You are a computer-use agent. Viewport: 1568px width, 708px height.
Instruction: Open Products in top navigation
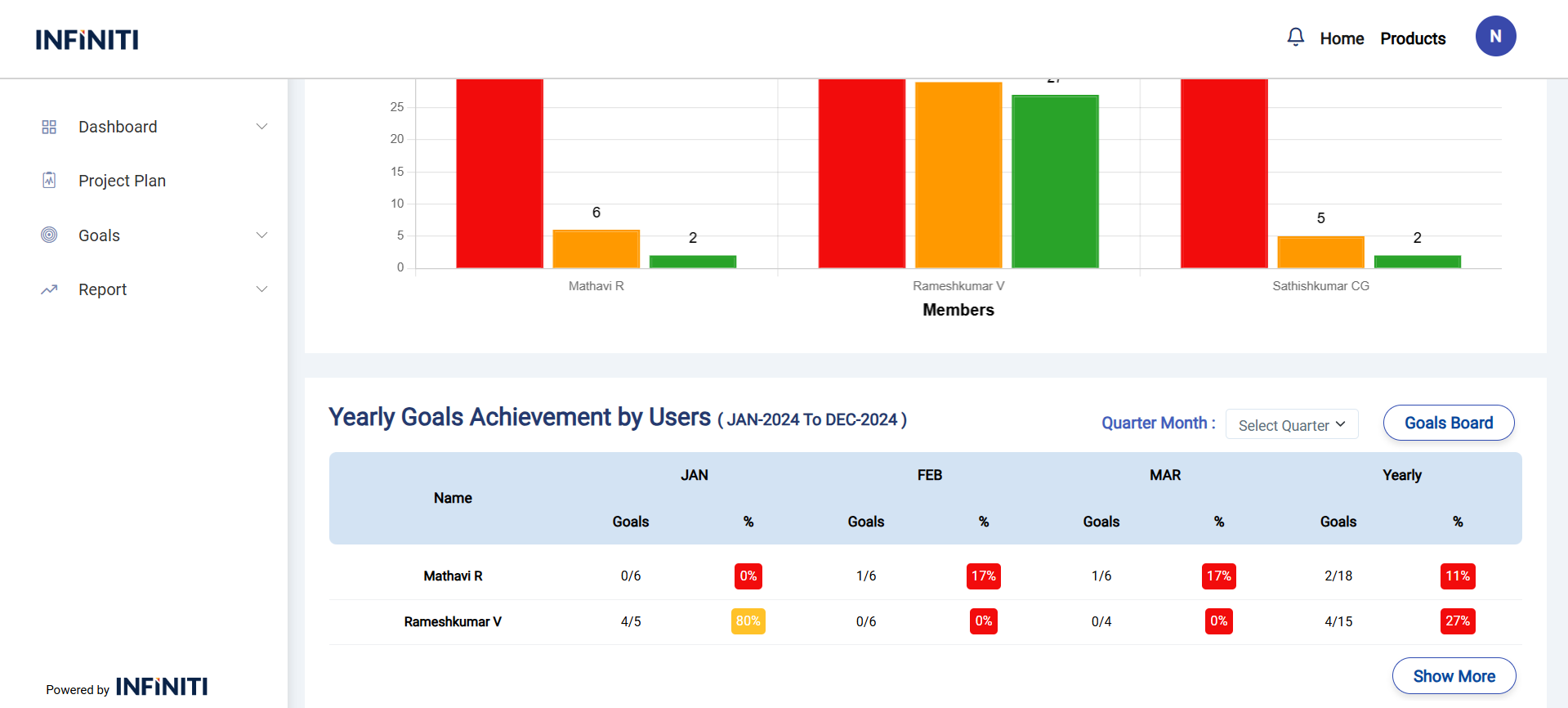point(1413,38)
